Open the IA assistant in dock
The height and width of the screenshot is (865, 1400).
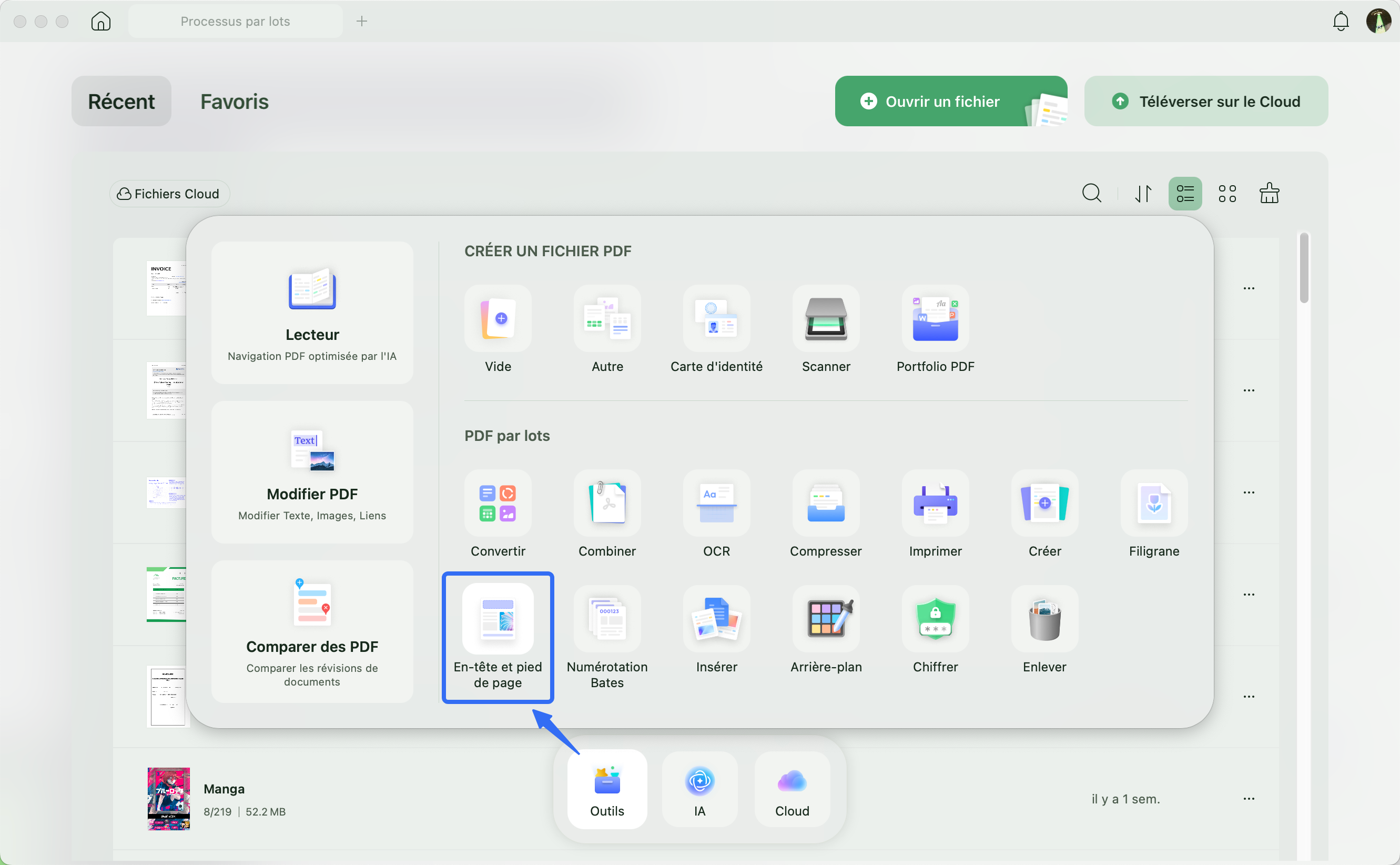coord(699,789)
